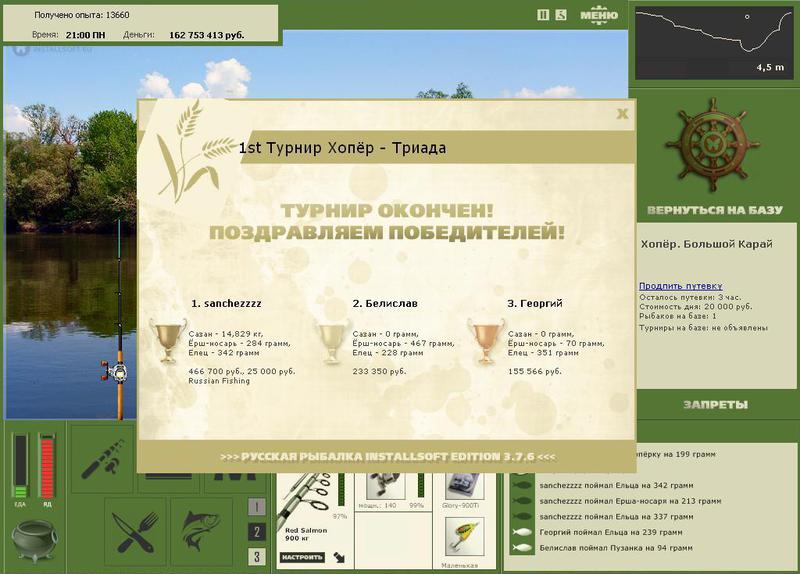Click the depth profile chart
The height and width of the screenshot is (574, 800).
click(x=713, y=43)
